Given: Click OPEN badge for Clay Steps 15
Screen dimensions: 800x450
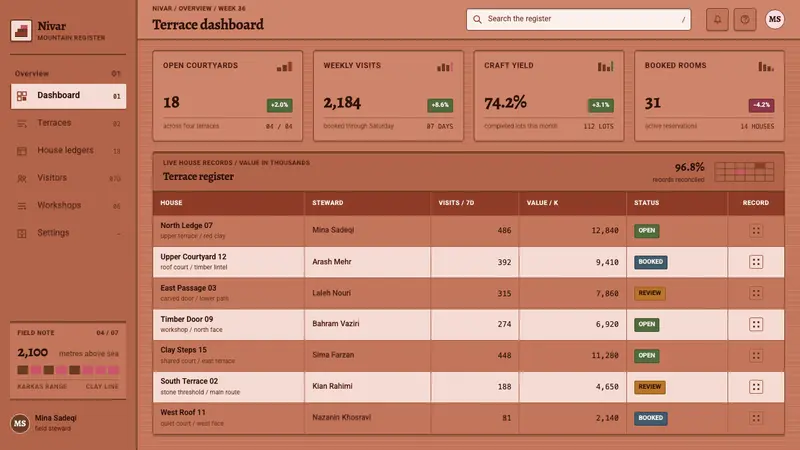Looking at the screenshot, I should click(646, 355).
